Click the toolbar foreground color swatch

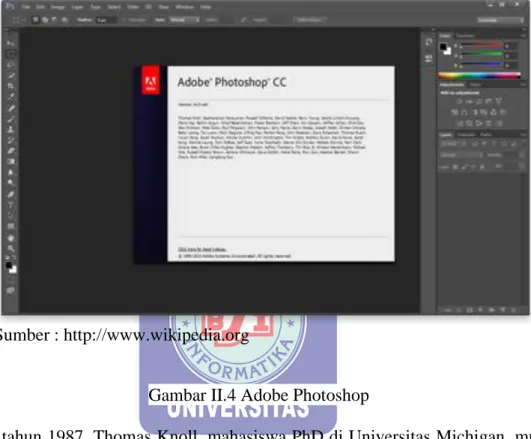8,265
